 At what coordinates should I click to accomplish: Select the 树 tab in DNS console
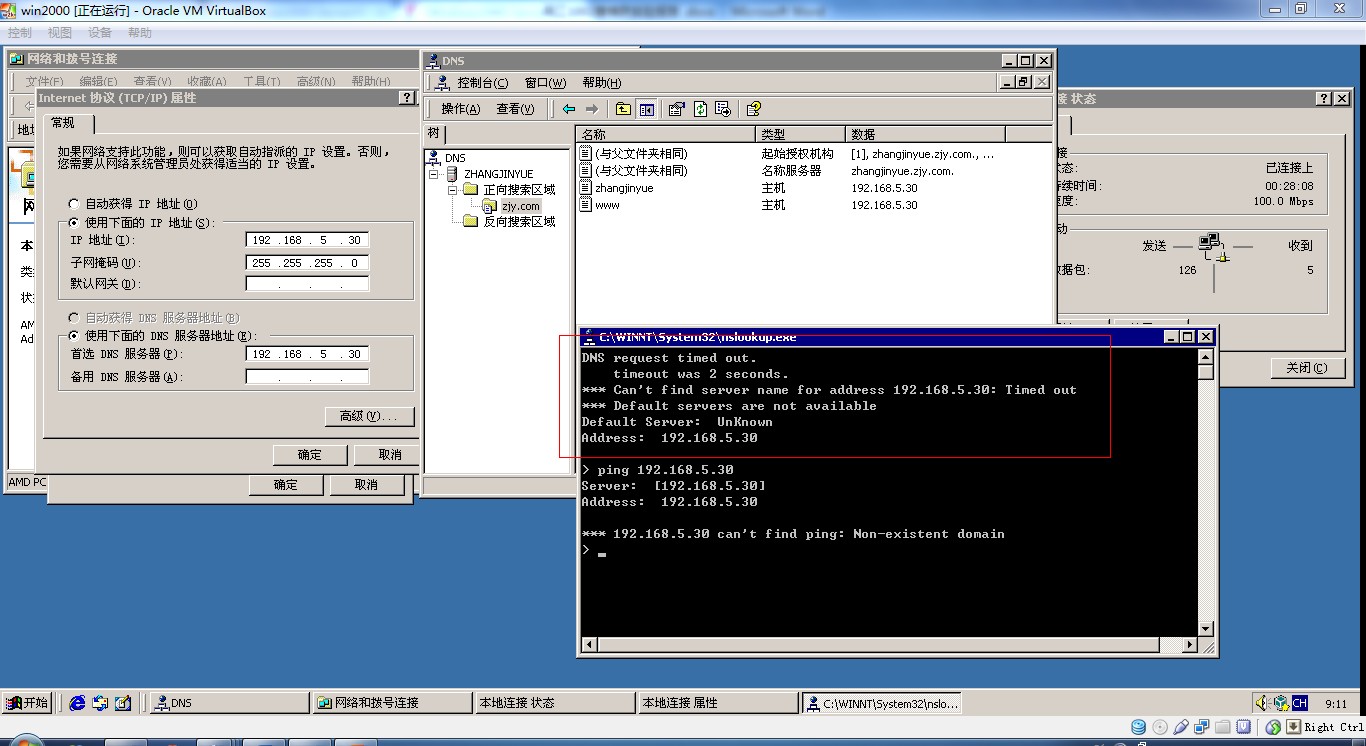[x=434, y=133]
